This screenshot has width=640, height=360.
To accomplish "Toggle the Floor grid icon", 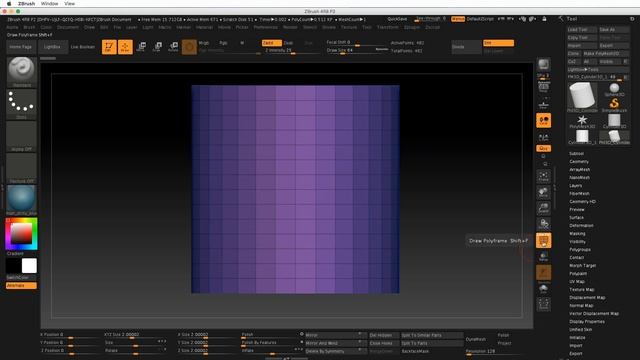I will click(543, 104).
